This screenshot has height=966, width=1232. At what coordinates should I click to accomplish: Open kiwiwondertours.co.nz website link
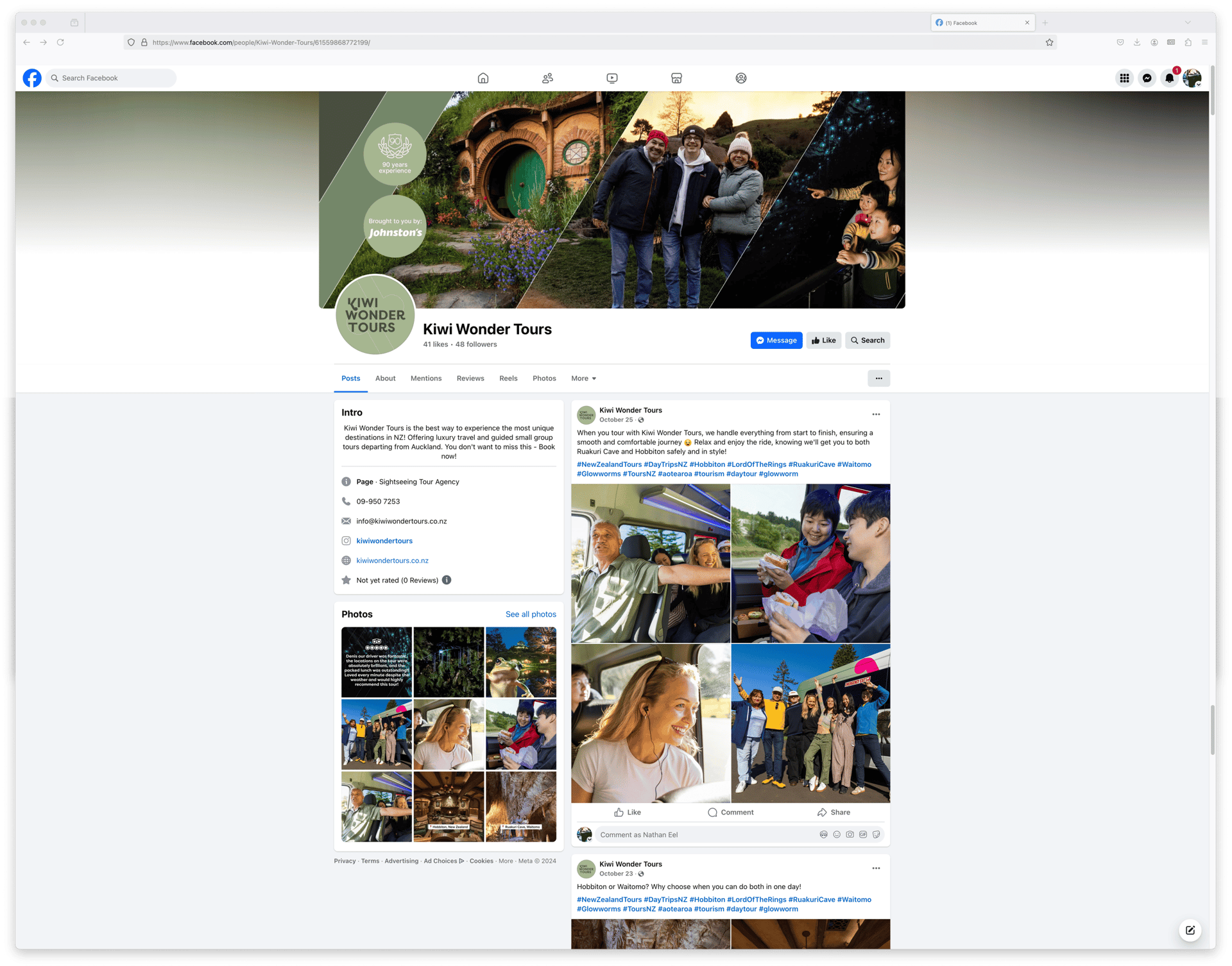tap(392, 561)
